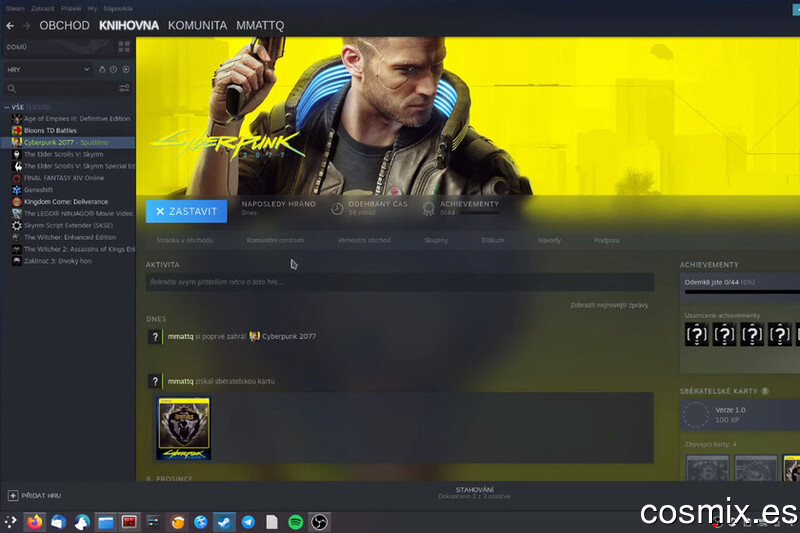The width and height of the screenshot is (800, 533).
Task: Open the OBCHOD store tab
Action: pyautogui.click(x=64, y=26)
